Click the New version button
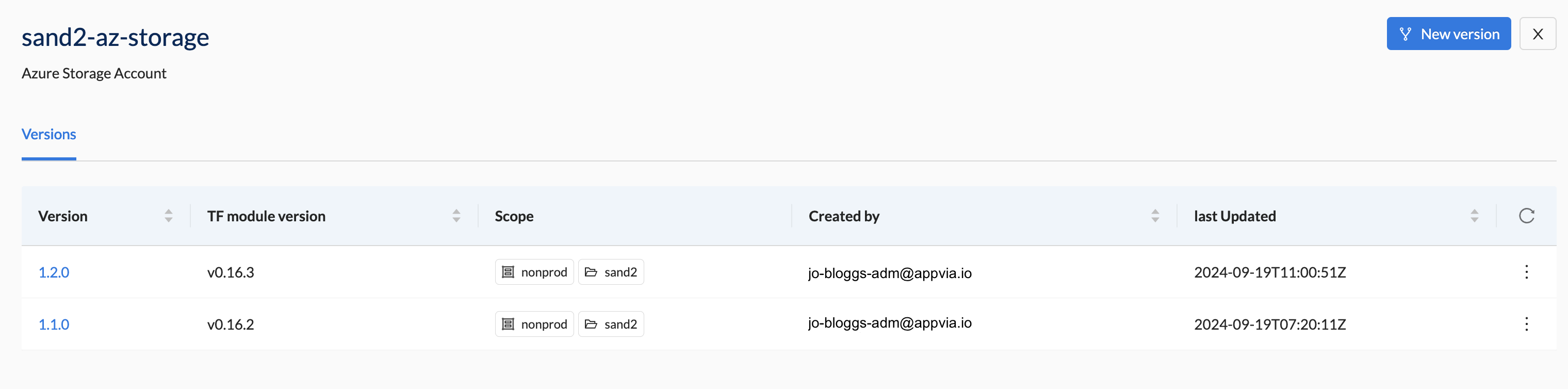 [x=1448, y=34]
